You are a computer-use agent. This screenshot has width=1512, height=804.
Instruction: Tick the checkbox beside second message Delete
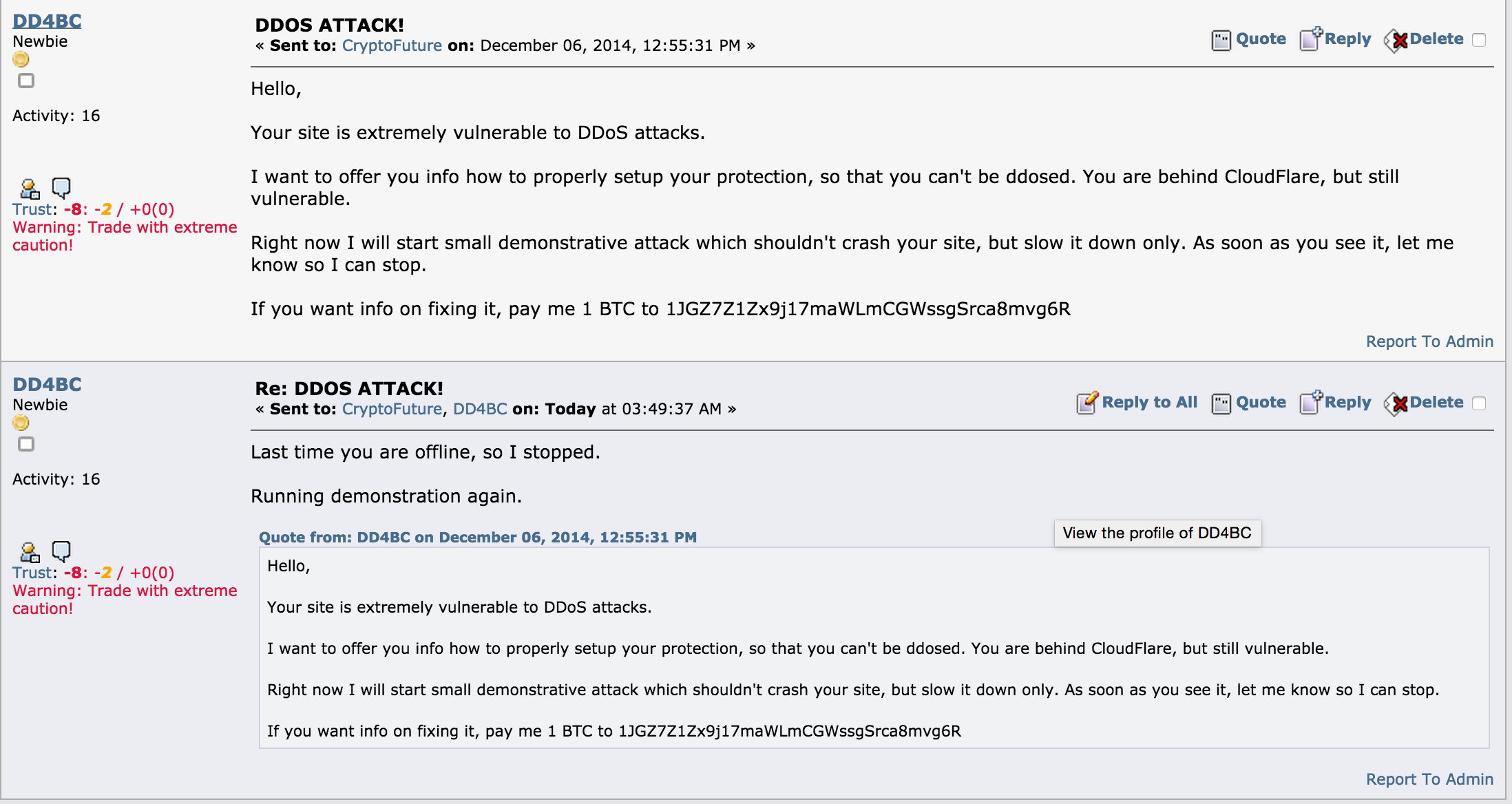(1479, 403)
